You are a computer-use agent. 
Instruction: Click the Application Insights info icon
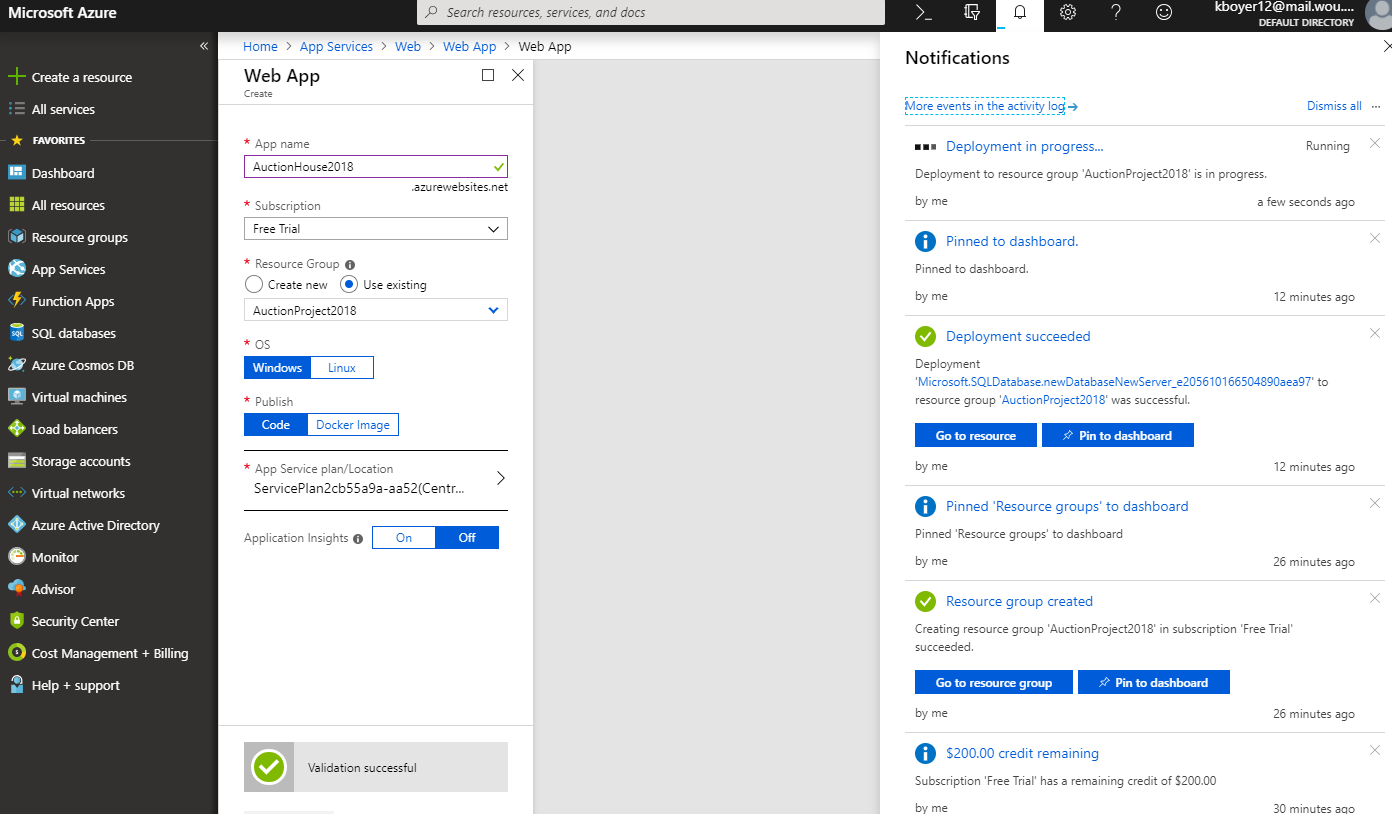pyautogui.click(x=358, y=539)
